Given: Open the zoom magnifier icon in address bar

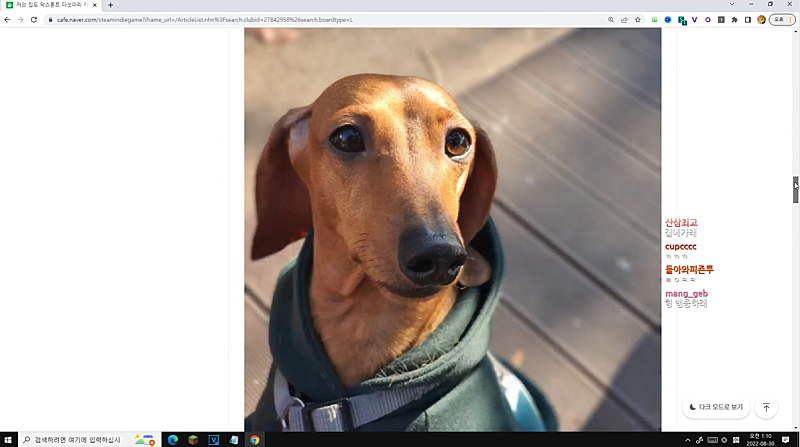Looking at the screenshot, I should (611, 20).
